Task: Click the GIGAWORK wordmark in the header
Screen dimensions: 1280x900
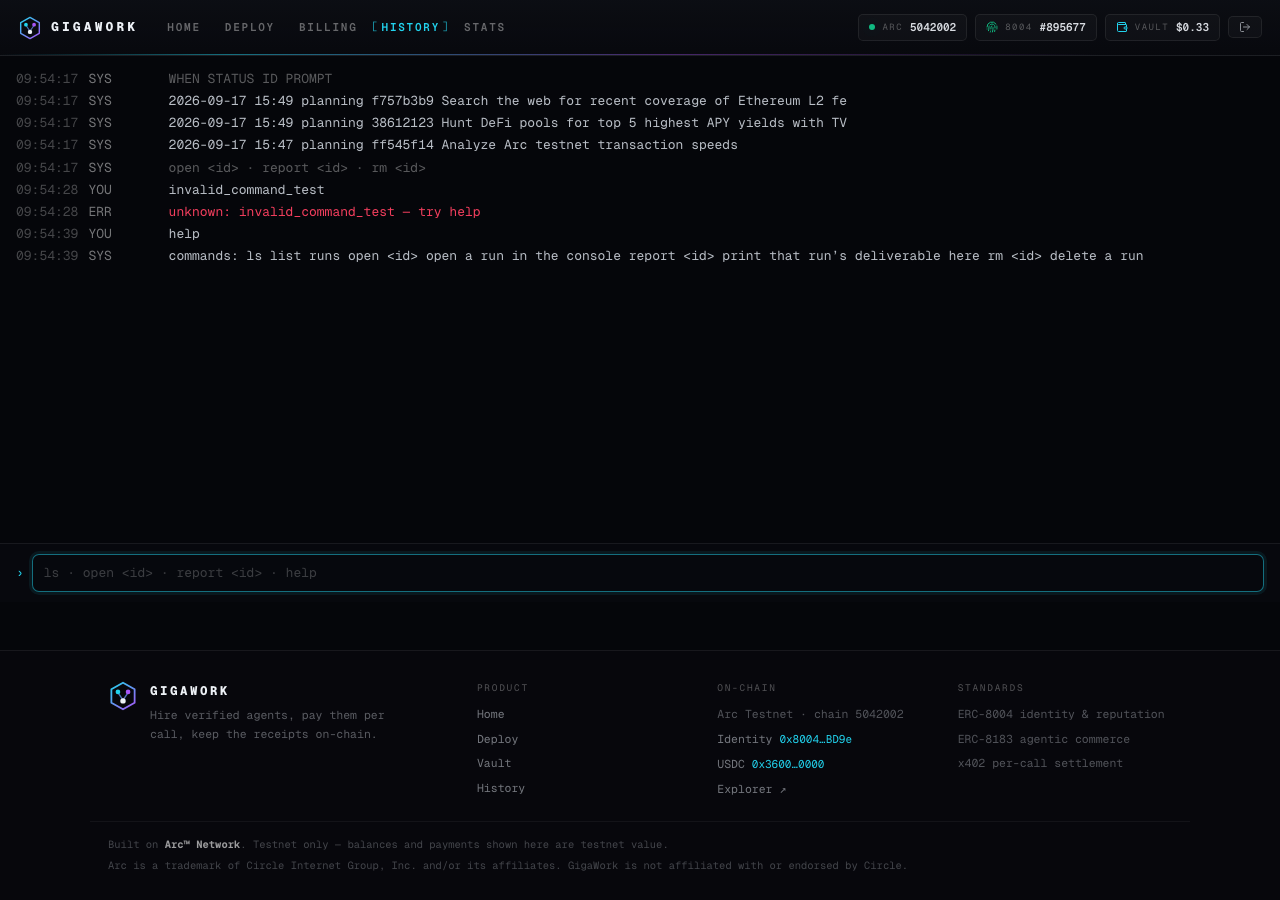Action: pyautogui.click(x=94, y=28)
